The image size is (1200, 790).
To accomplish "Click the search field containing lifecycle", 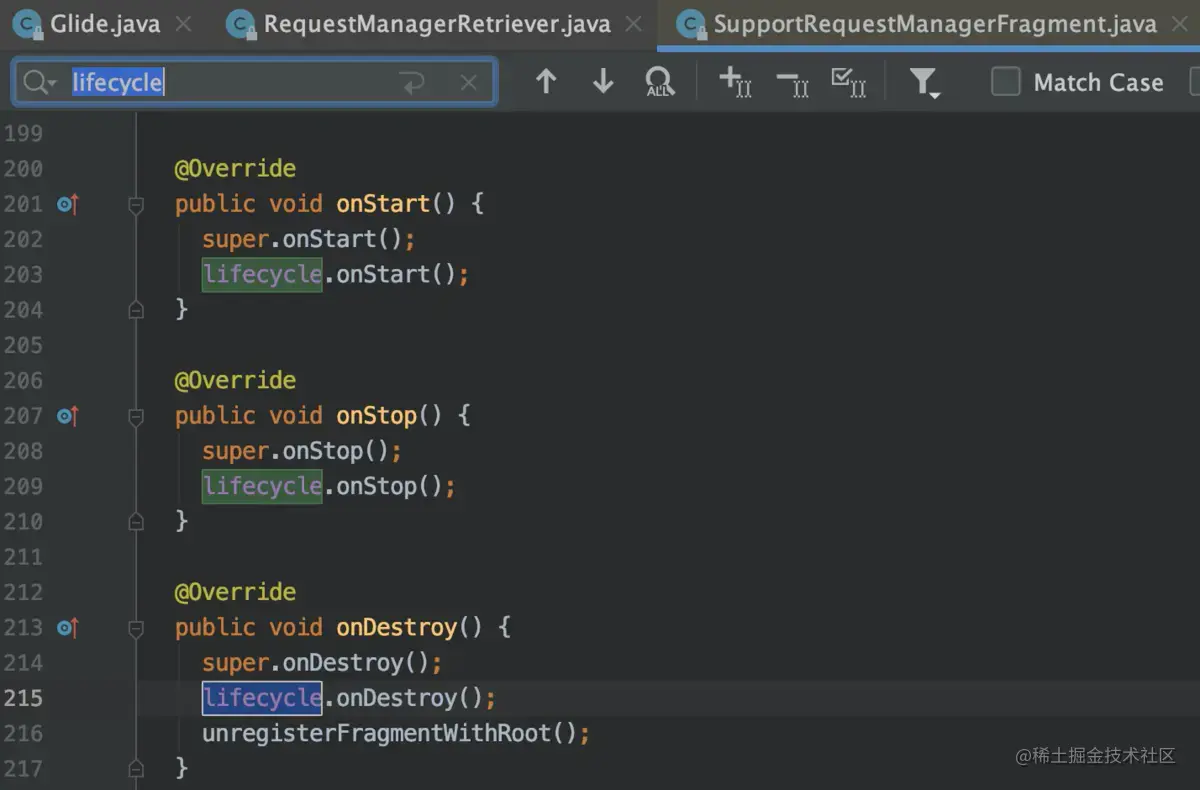I will [254, 82].
